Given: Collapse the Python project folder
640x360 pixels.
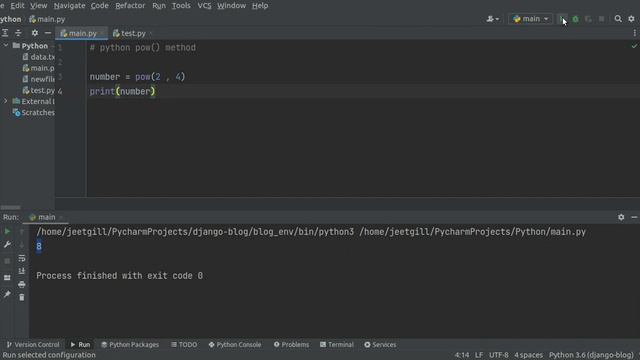Looking at the screenshot, I should [x=6, y=45].
